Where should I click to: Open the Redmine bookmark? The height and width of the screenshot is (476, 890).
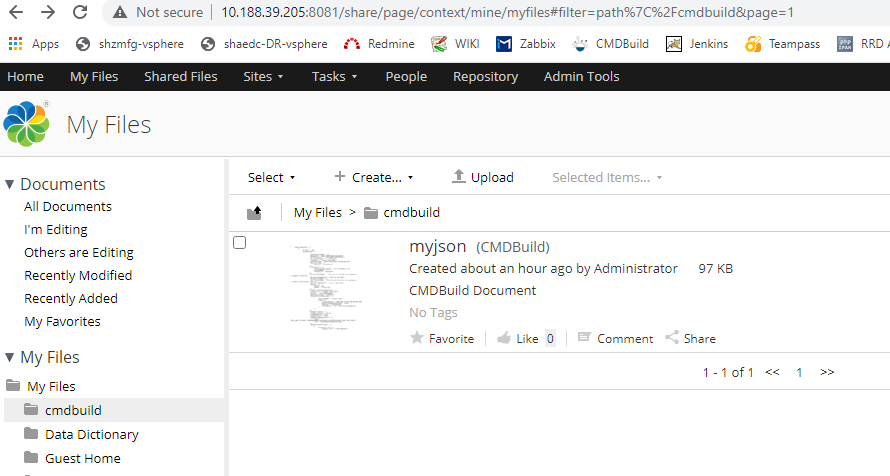[379, 44]
